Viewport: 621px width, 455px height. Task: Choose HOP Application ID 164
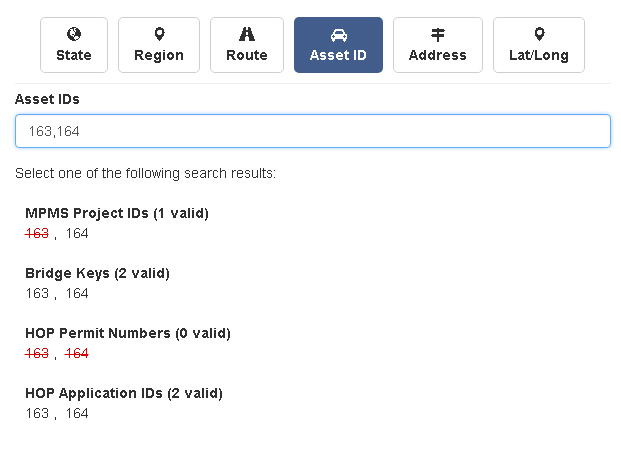coord(77,413)
